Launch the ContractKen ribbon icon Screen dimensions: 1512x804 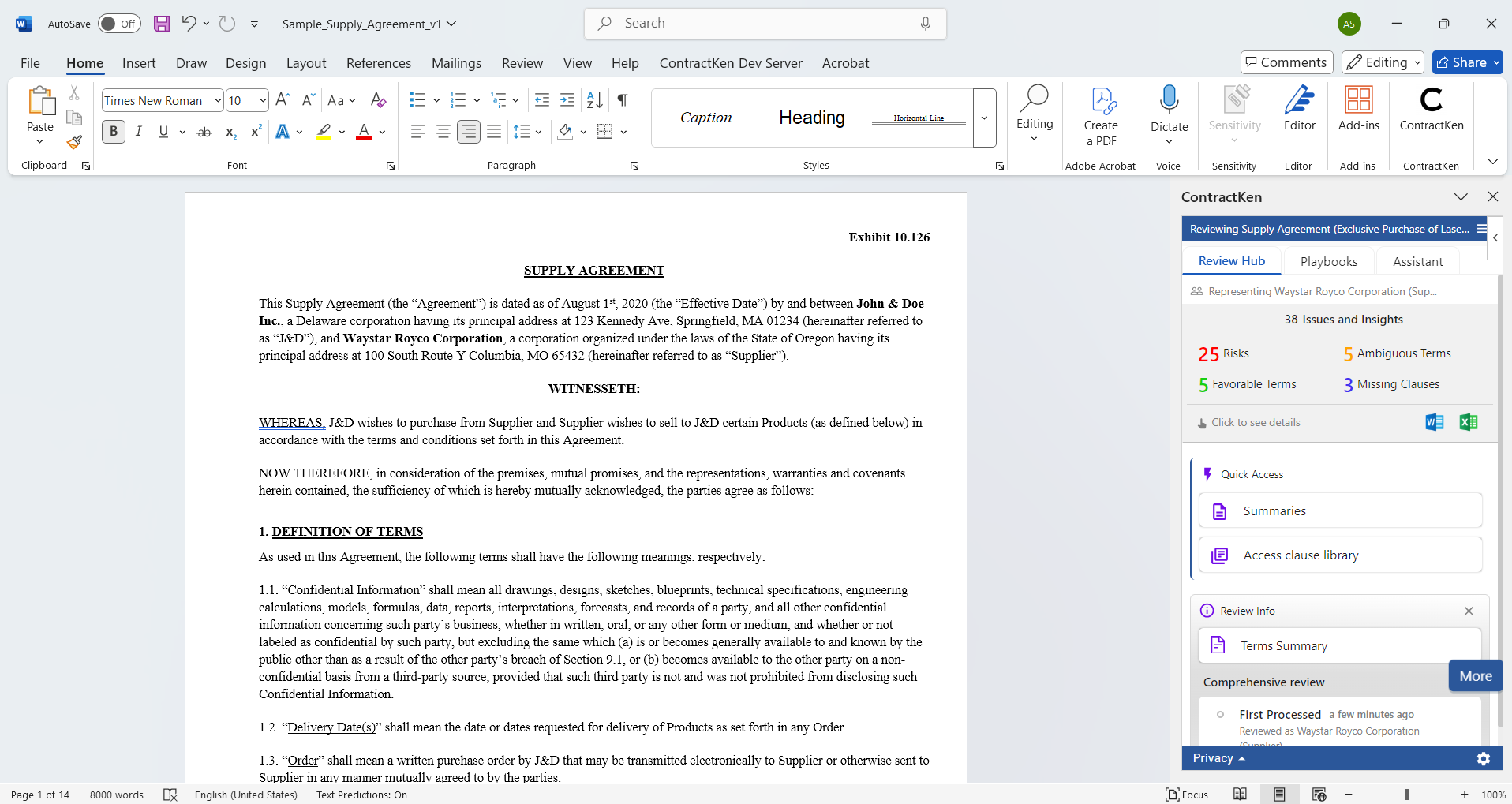(x=1432, y=109)
